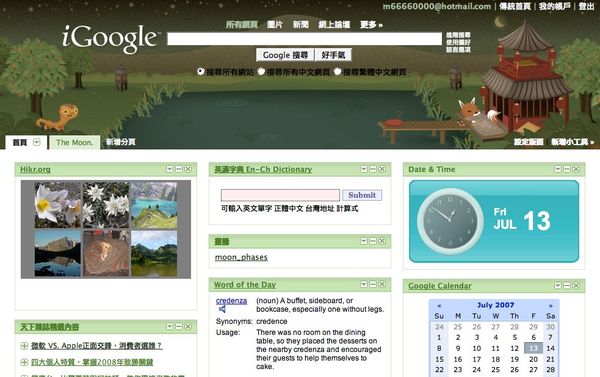Screen dimensions: 600x377
Task: Click the Google 搜尋 button
Action: [285, 55]
